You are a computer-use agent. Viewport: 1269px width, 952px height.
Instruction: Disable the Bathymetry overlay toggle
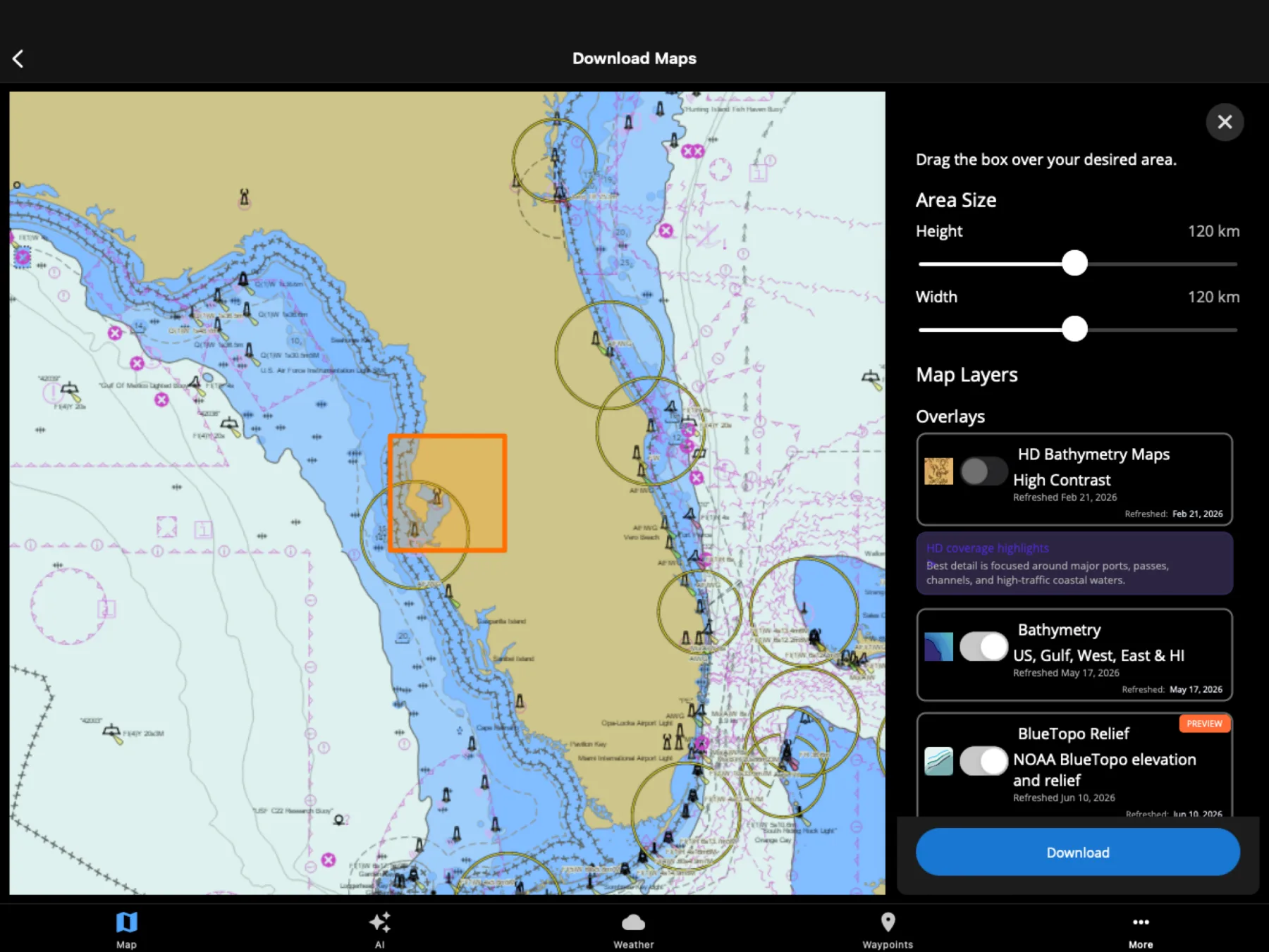click(984, 646)
